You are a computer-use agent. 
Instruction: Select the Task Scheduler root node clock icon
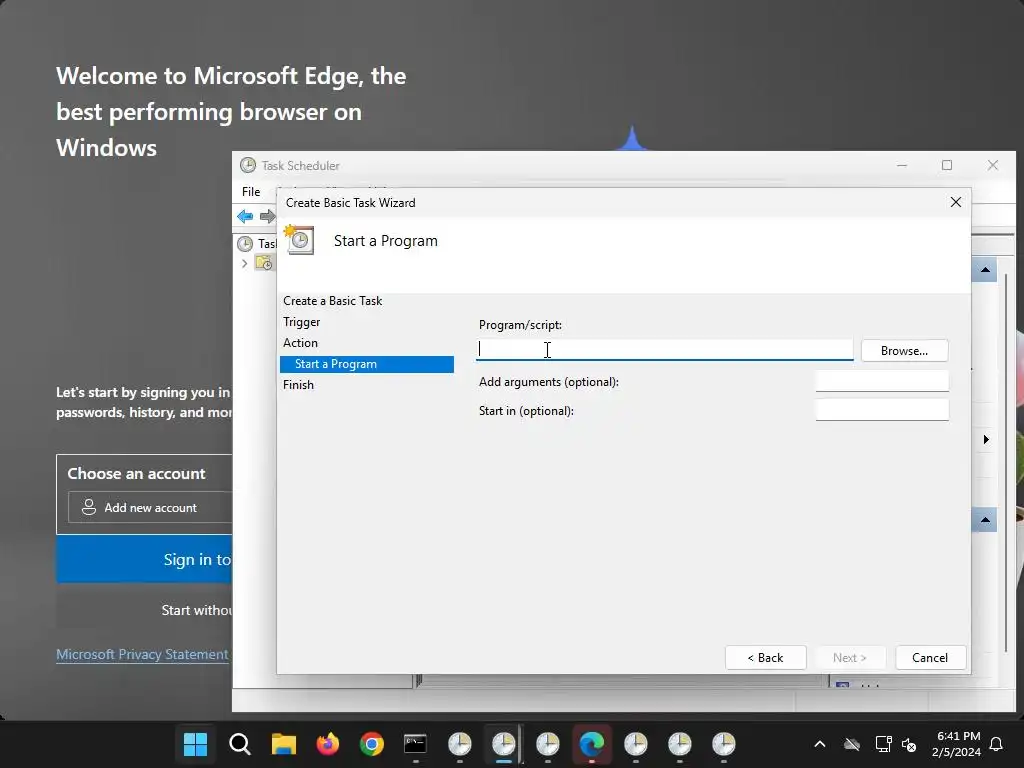(x=245, y=244)
